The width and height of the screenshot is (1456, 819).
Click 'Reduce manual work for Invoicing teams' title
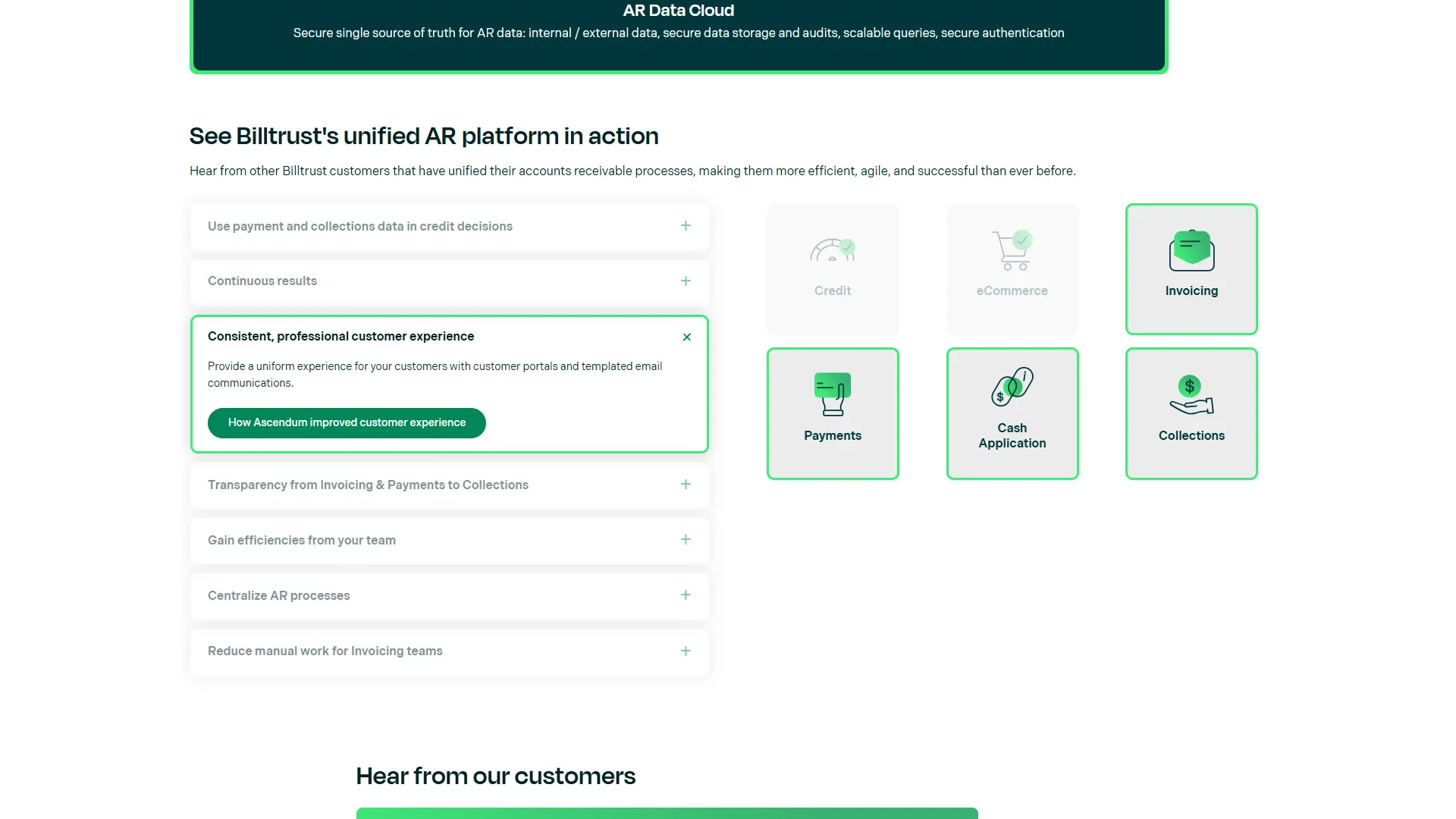point(325,651)
